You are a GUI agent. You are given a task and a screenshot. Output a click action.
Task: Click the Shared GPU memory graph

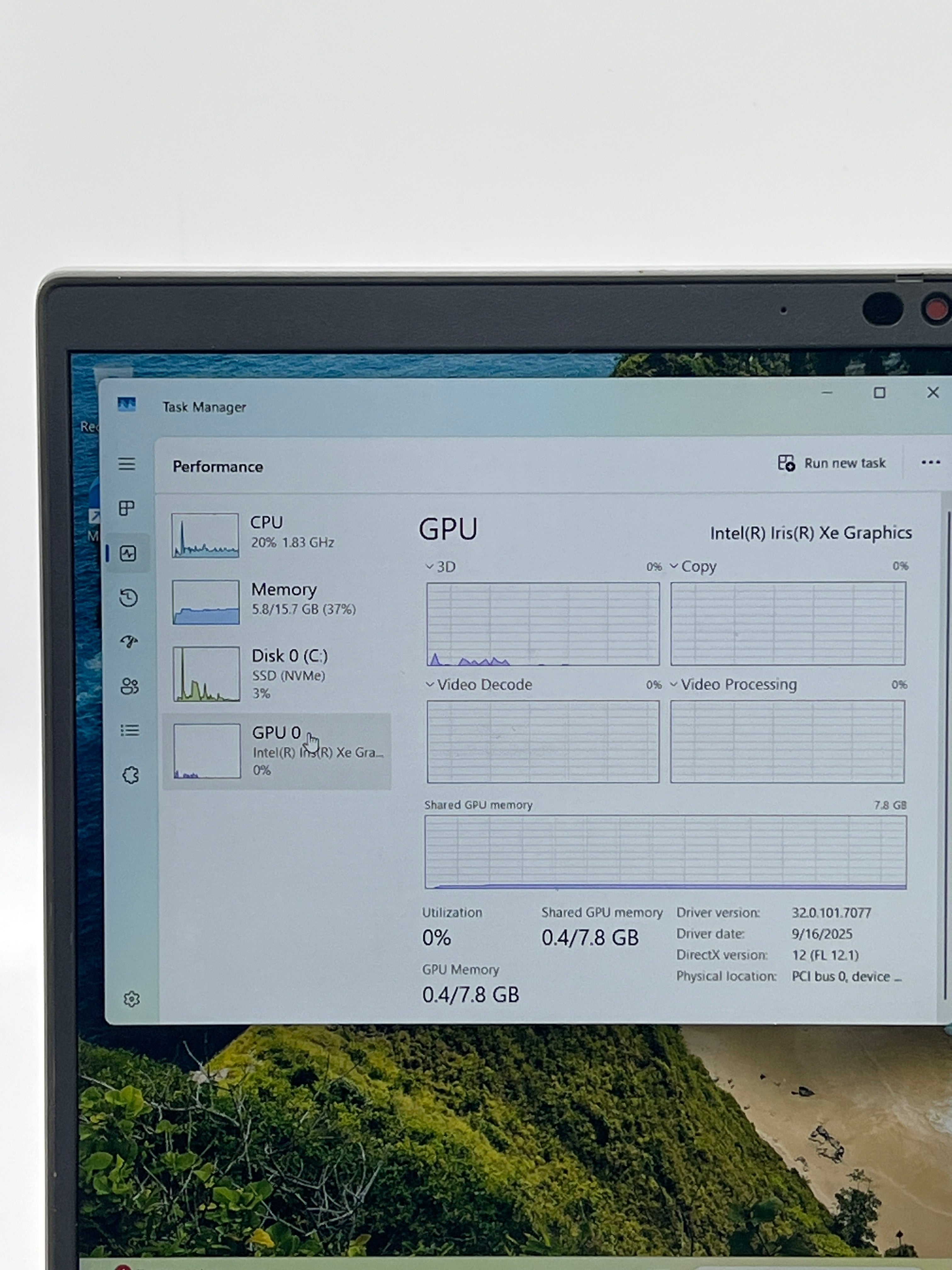pyautogui.click(x=666, y=852)
